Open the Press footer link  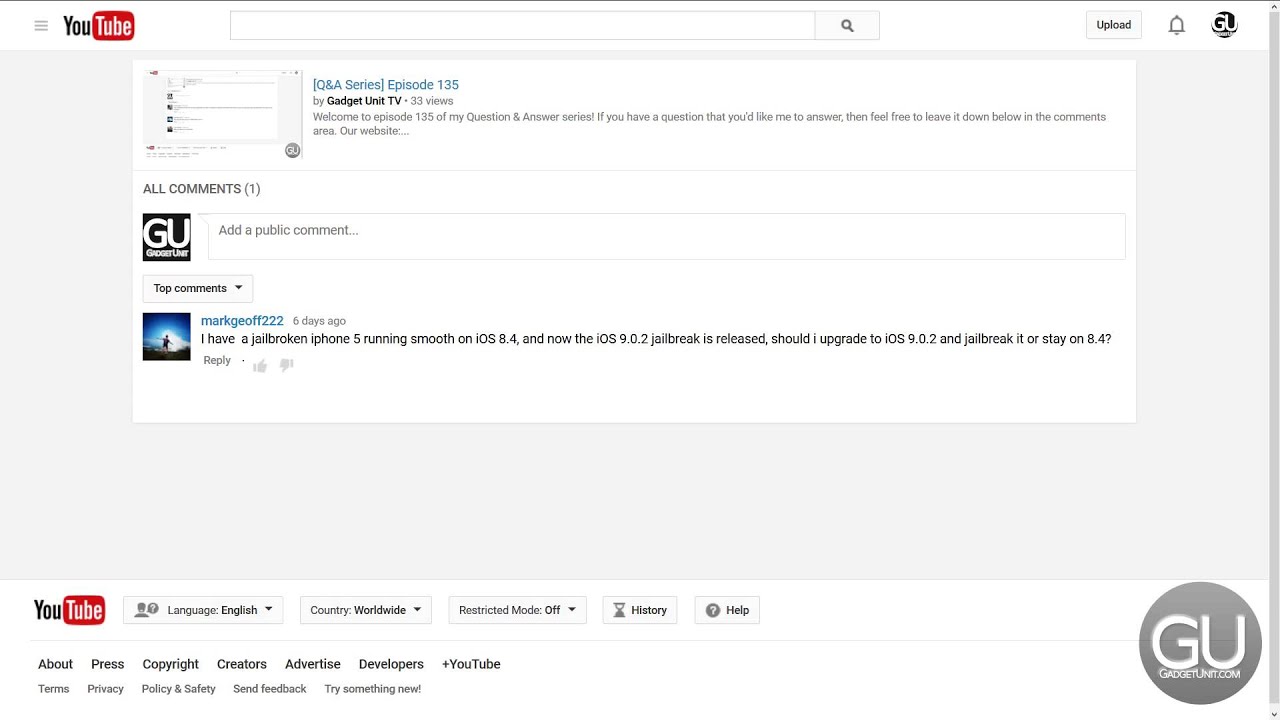click(x=108, y=664)
